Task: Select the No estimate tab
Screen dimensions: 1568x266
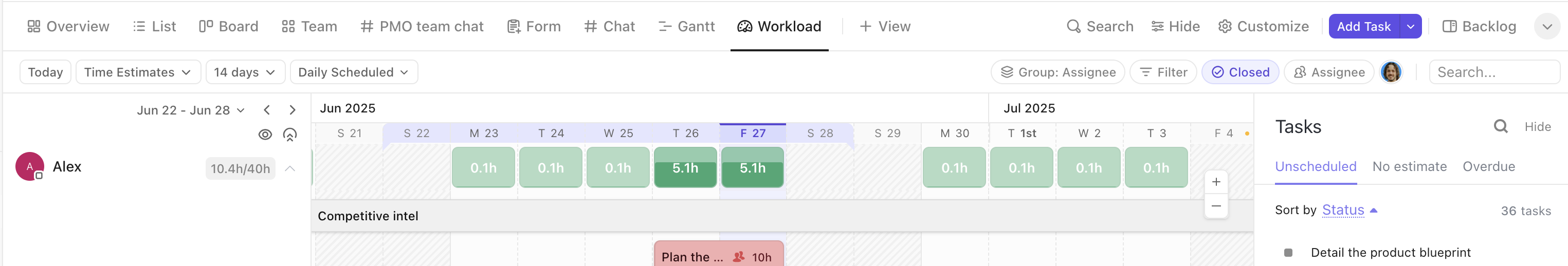Action: pos(1409,167)
